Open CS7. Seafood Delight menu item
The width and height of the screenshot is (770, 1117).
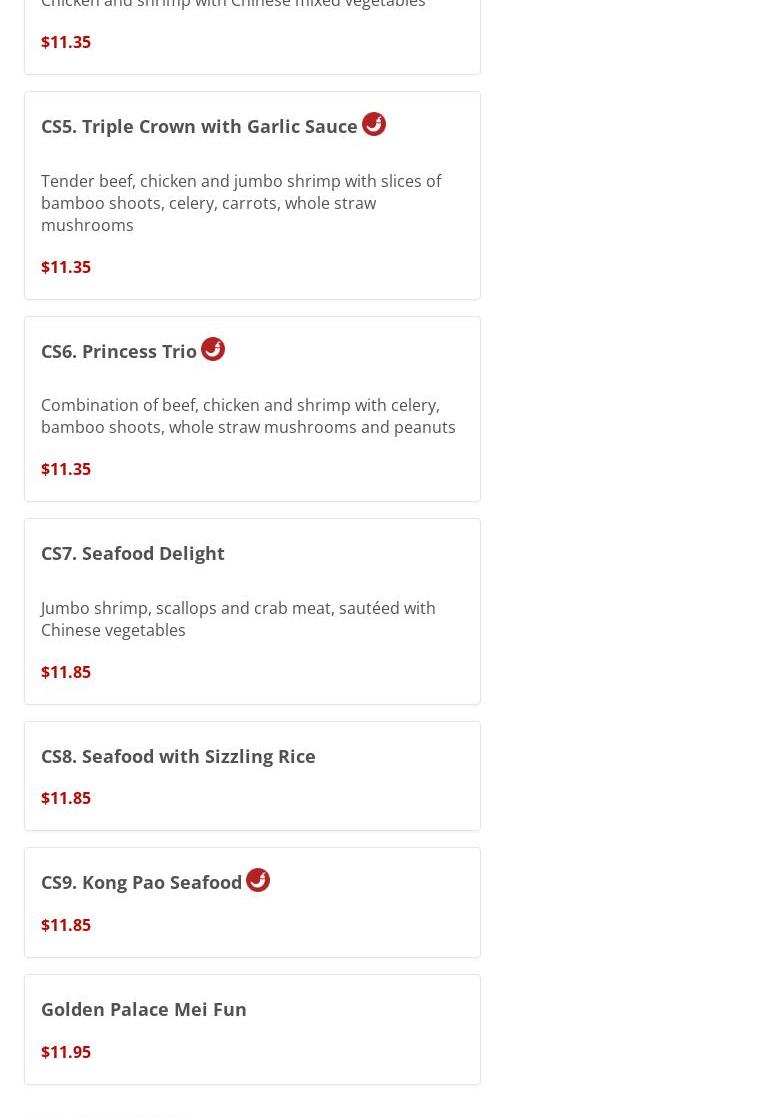(x=133, y=553)
